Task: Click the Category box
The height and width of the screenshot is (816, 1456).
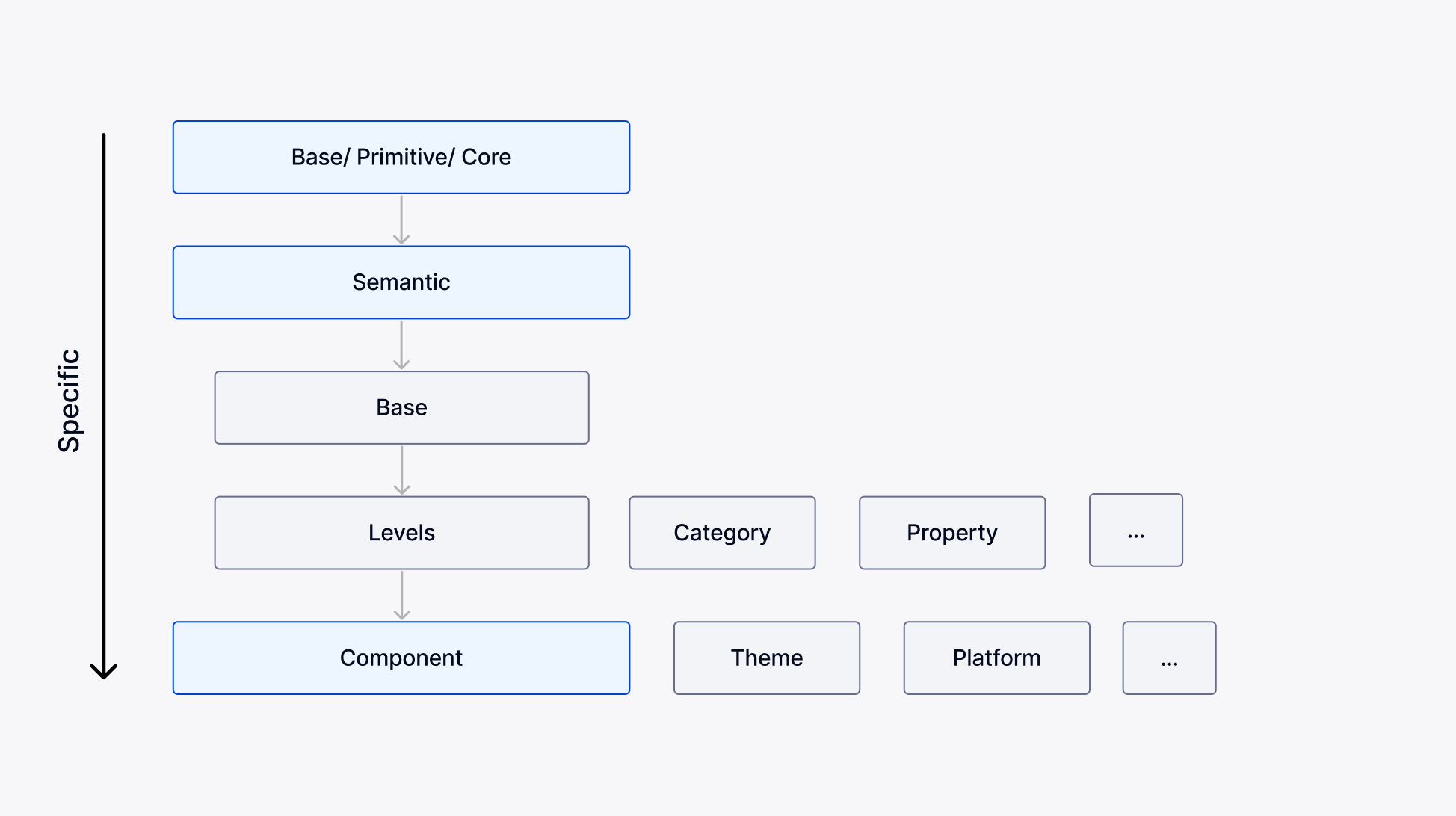Action: click(721, 533)
